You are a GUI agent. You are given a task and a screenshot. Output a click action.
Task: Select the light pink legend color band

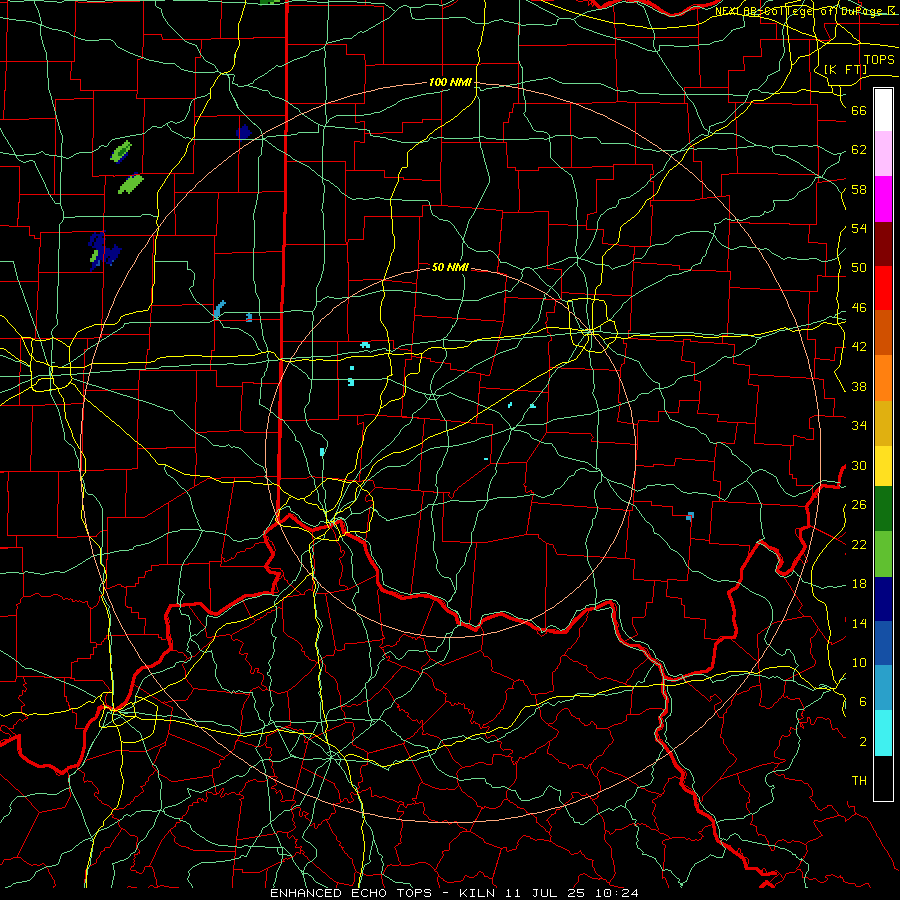click(x=883, y=154)
